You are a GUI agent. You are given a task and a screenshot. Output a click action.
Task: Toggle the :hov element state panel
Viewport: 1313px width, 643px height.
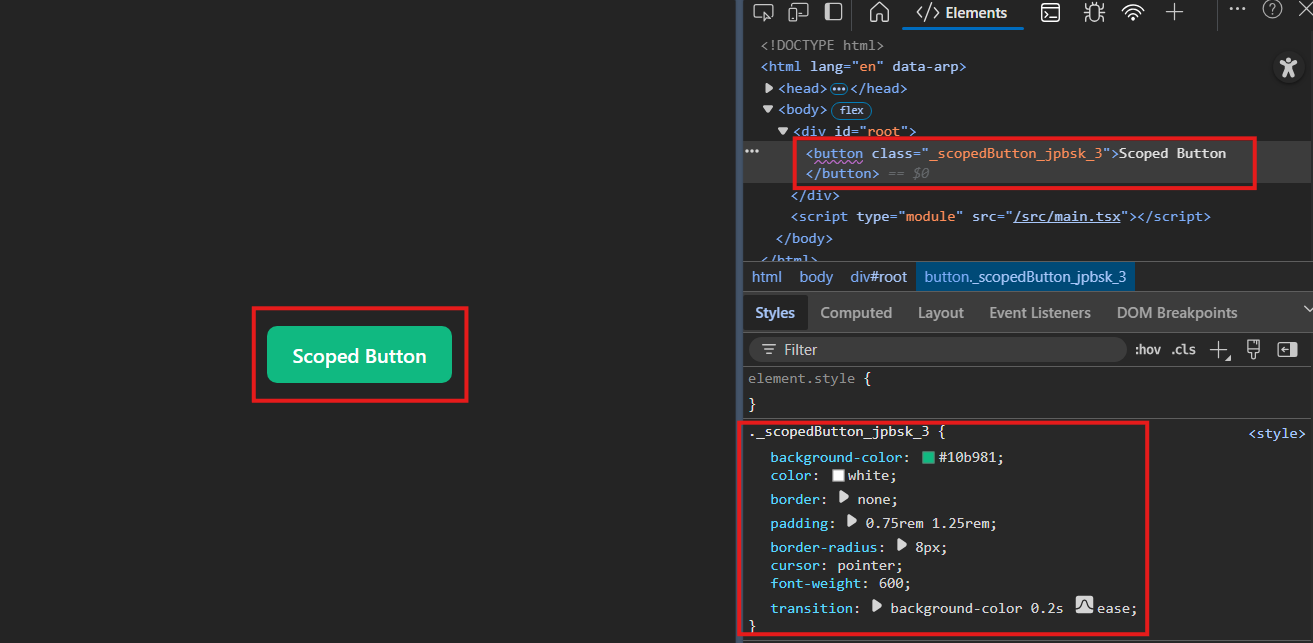click(1148, 350)
